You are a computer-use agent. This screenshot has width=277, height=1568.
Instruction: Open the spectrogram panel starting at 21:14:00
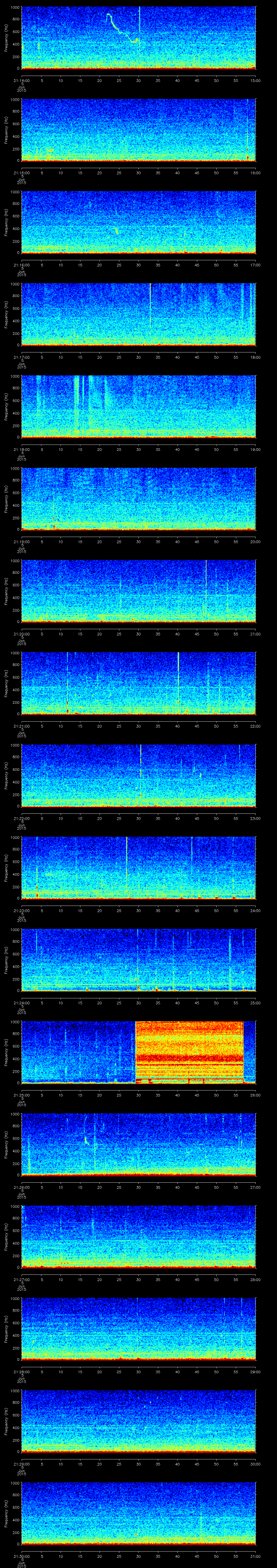pos(139,38)
